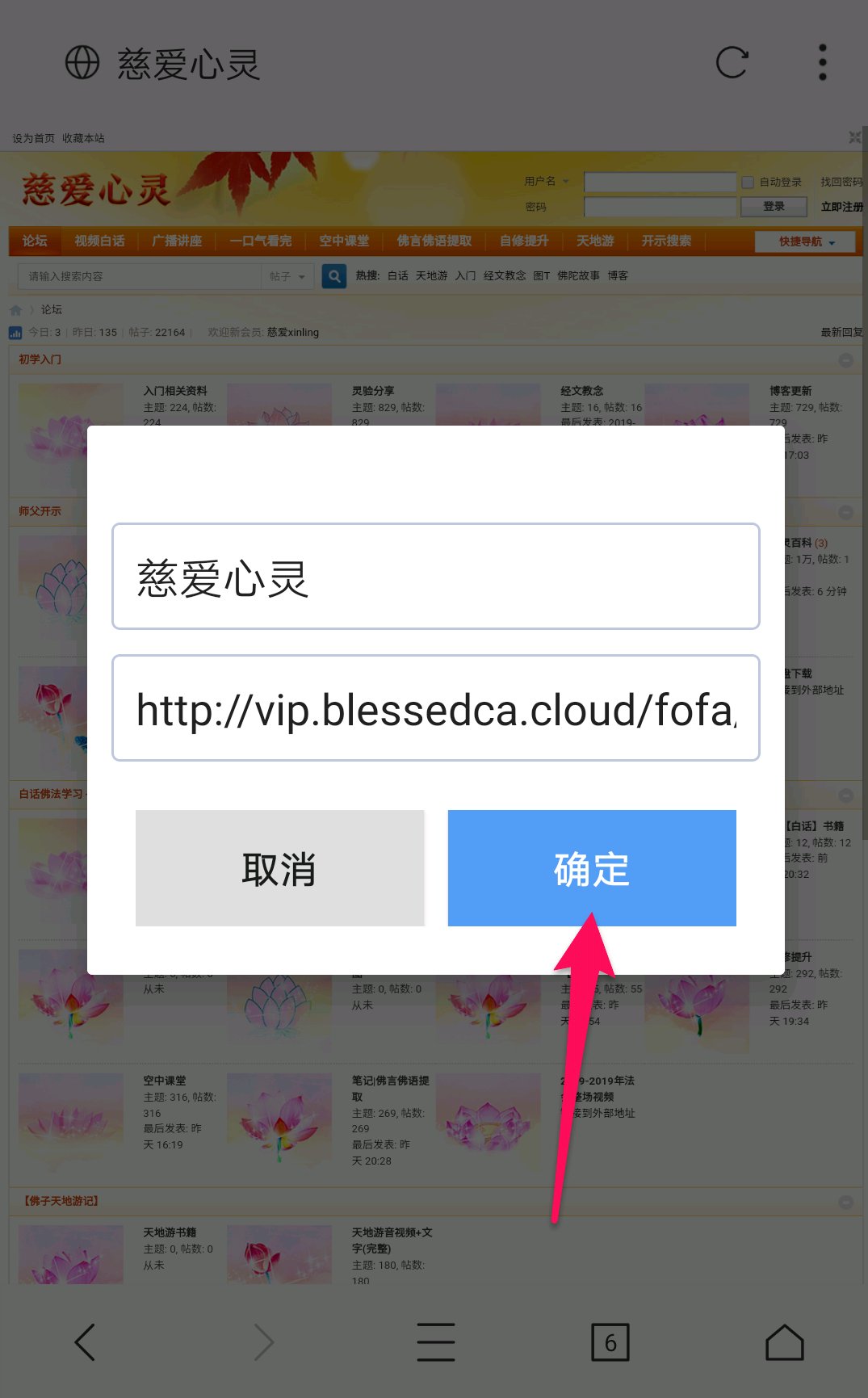Click the blue magnifier search icon

point(334,276)
